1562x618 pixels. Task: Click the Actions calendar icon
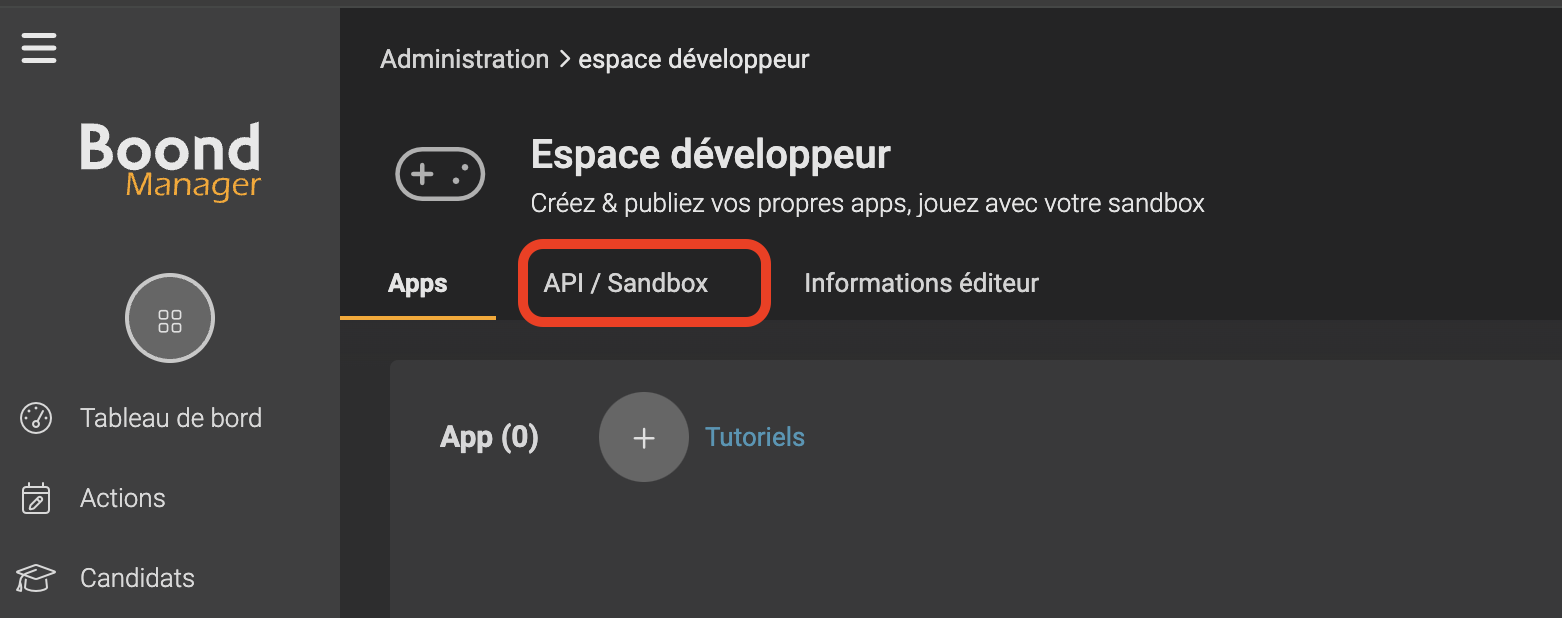[x=36, y=498]
